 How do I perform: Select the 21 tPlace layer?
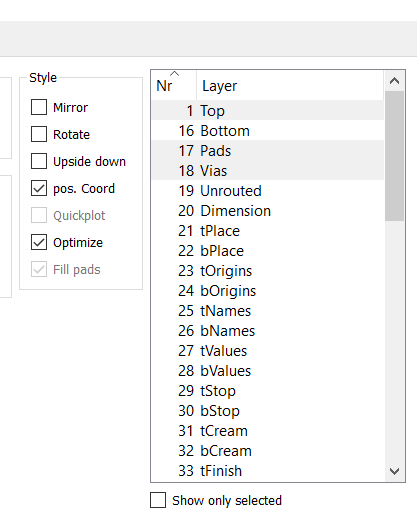click(268, 230)
